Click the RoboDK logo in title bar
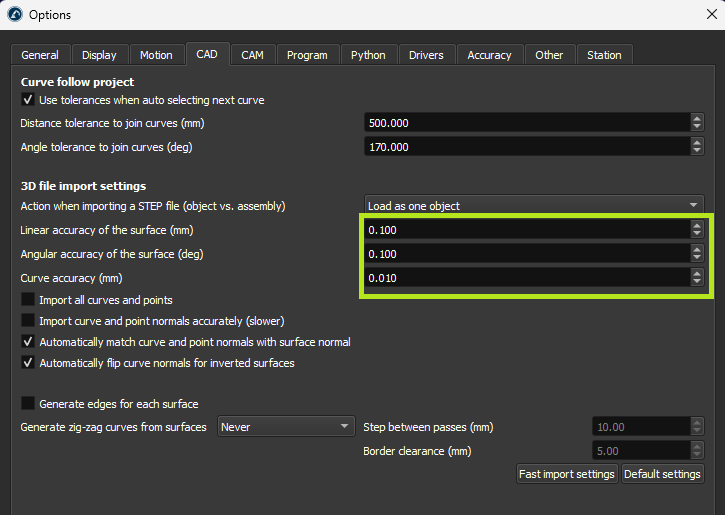725x515 pixels. [x=15, y=14]
